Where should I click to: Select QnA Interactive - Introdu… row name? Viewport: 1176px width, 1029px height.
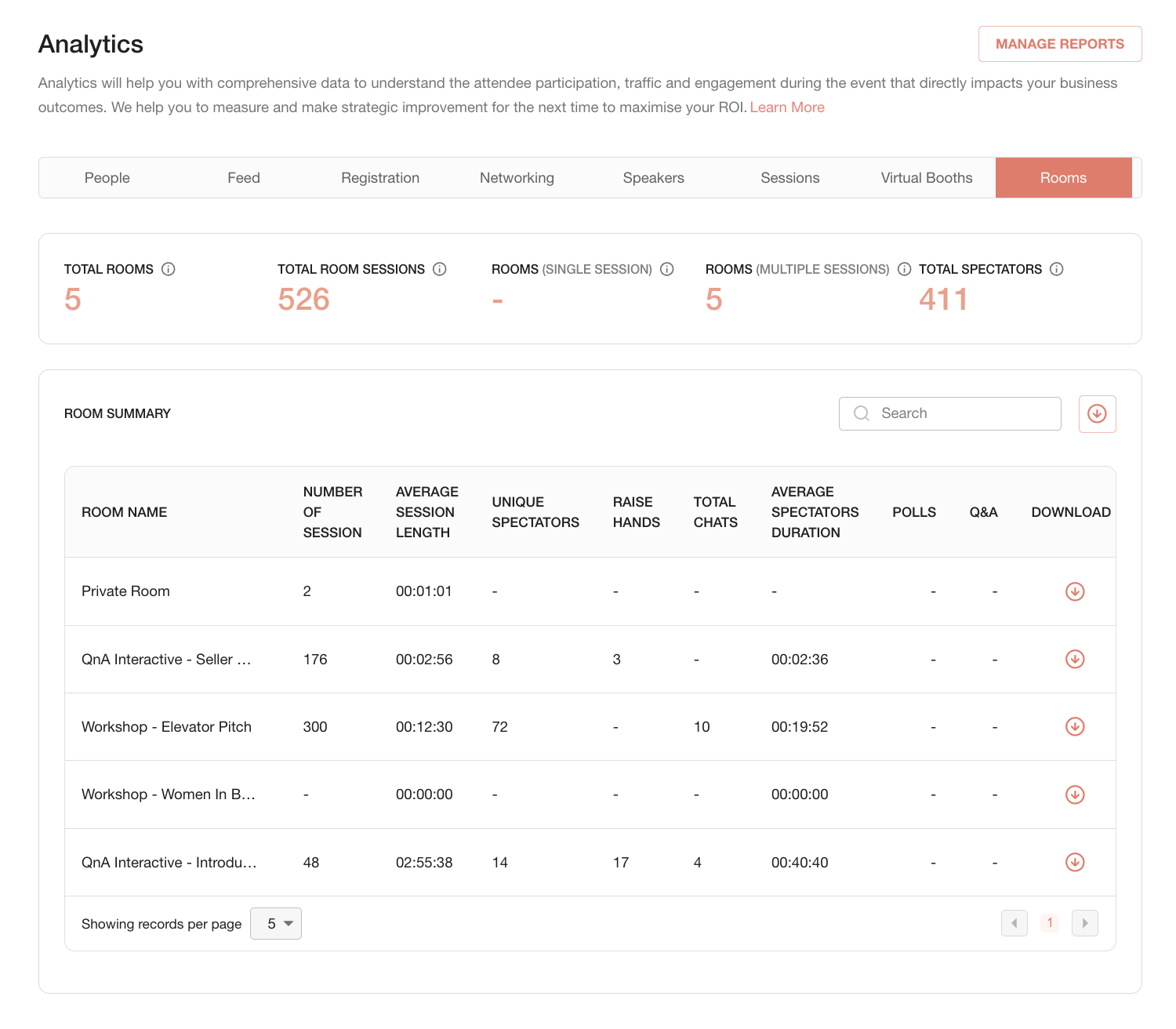pos(169,863)
